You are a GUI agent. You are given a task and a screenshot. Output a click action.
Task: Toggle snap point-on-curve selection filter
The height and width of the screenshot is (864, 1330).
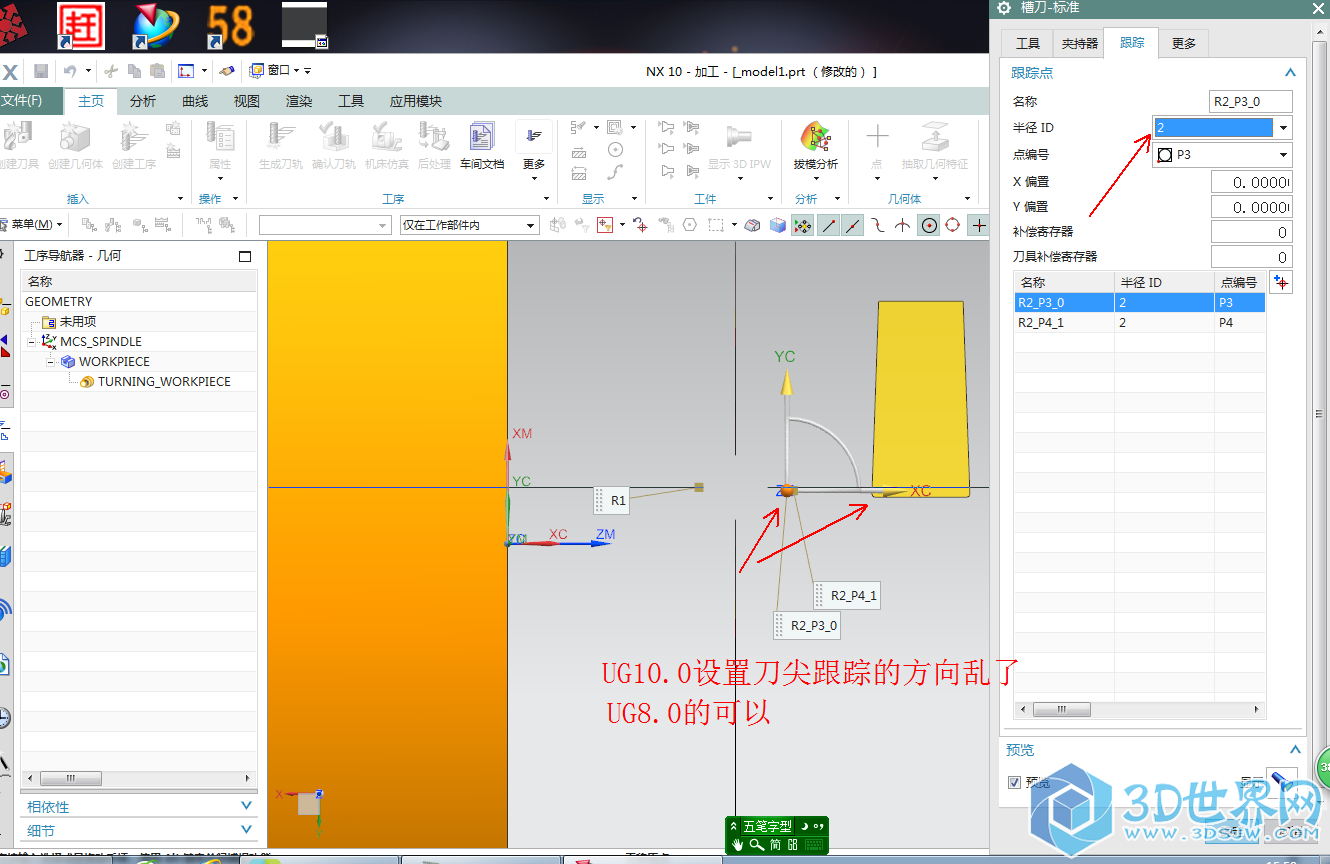(852, 225)
